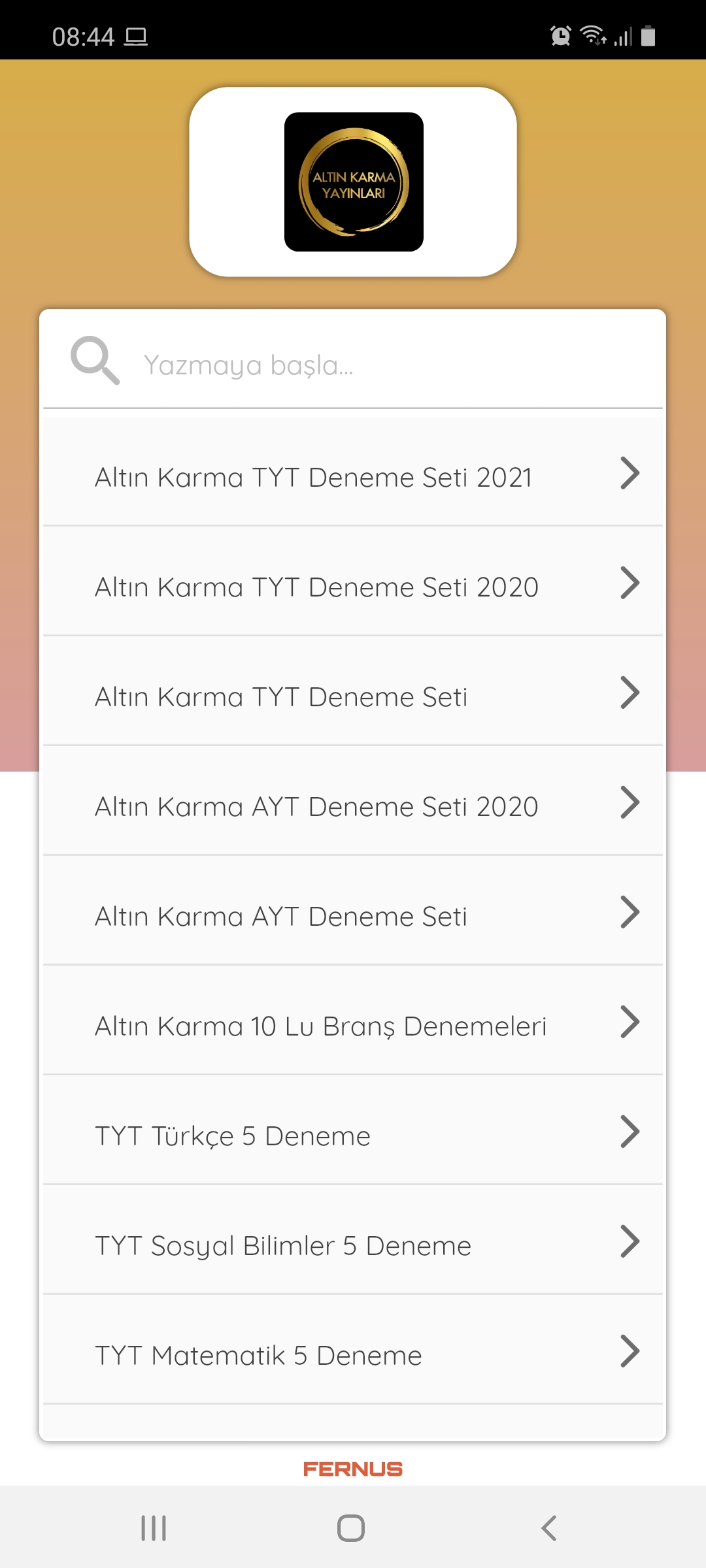Expand chevron for TYT Deneme Seti 2021
706x1568 pixels.
pyautogui.click(x=630, y=473)
